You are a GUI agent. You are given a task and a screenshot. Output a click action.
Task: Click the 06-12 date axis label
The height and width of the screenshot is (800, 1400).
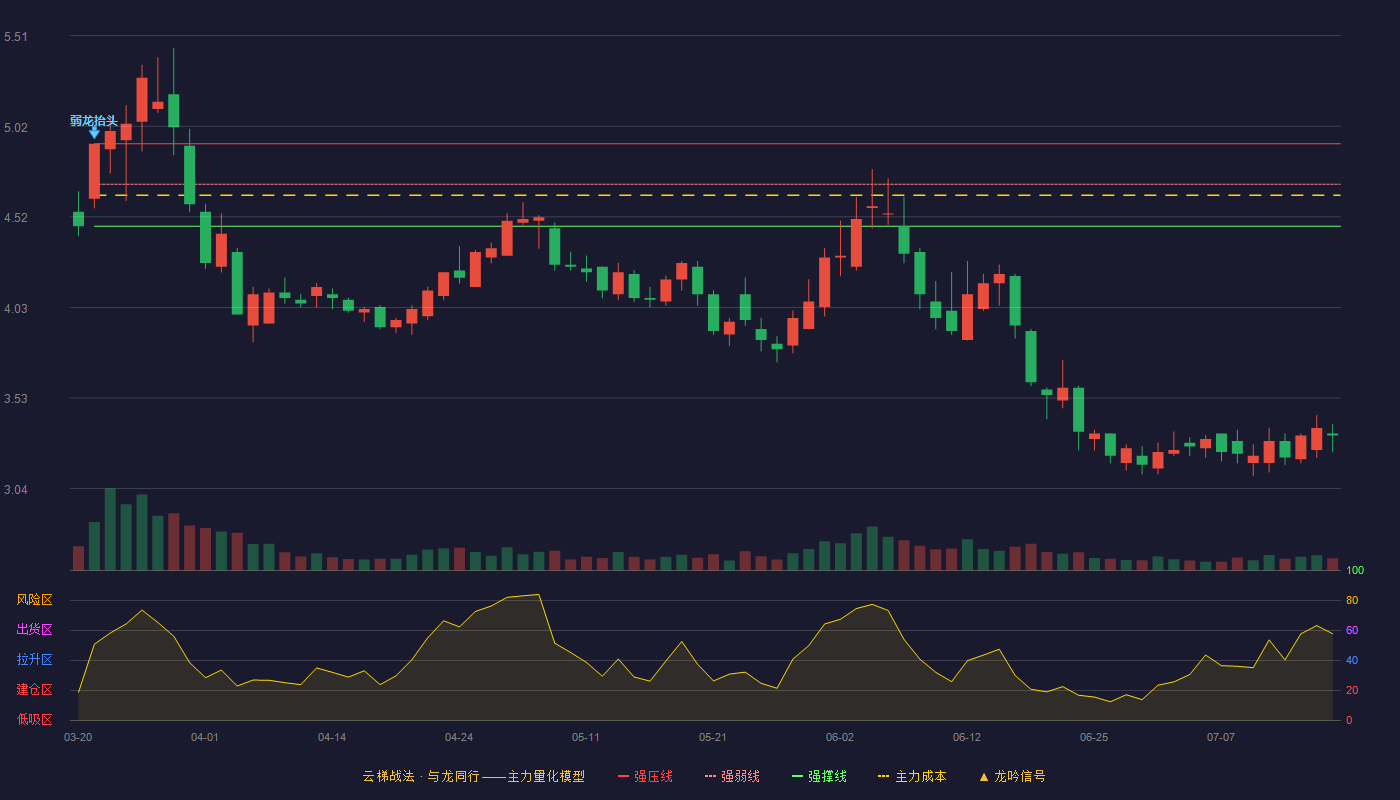tap(967, 738)
